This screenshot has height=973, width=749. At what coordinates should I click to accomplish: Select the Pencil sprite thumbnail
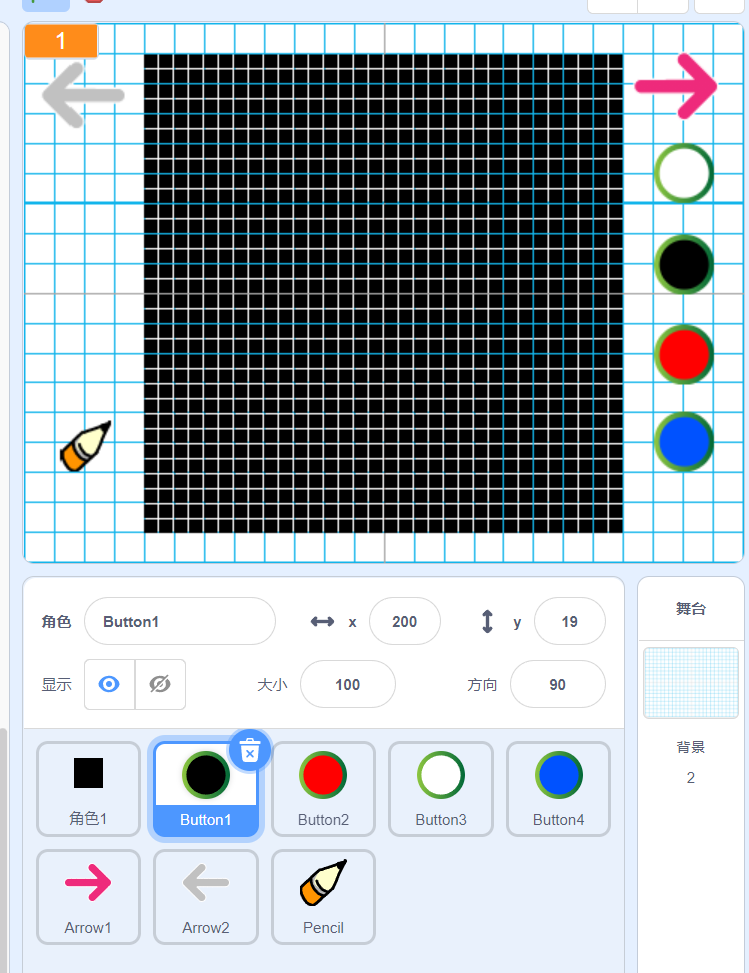pyautogui.click(x=323, y=896)
